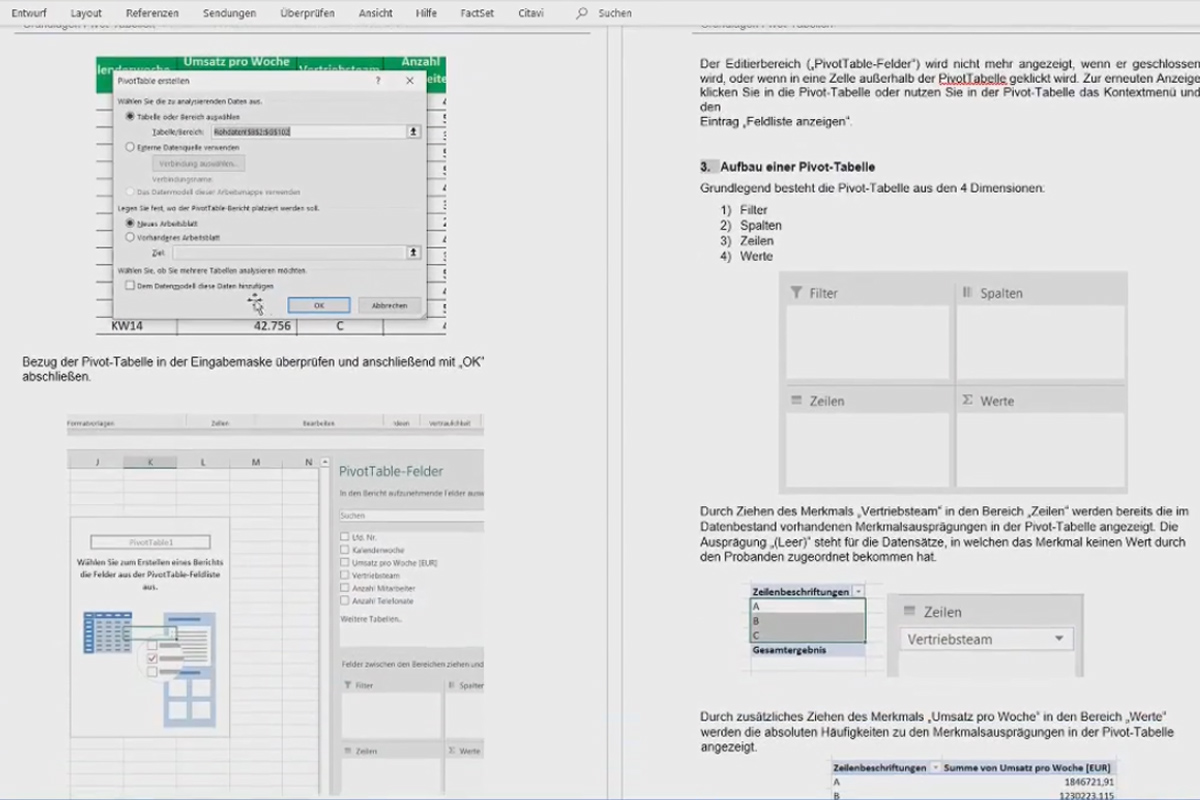Click the range selector arrow beside Ziel field
This screenshot has height=800, width=1200.
[413, 253]
